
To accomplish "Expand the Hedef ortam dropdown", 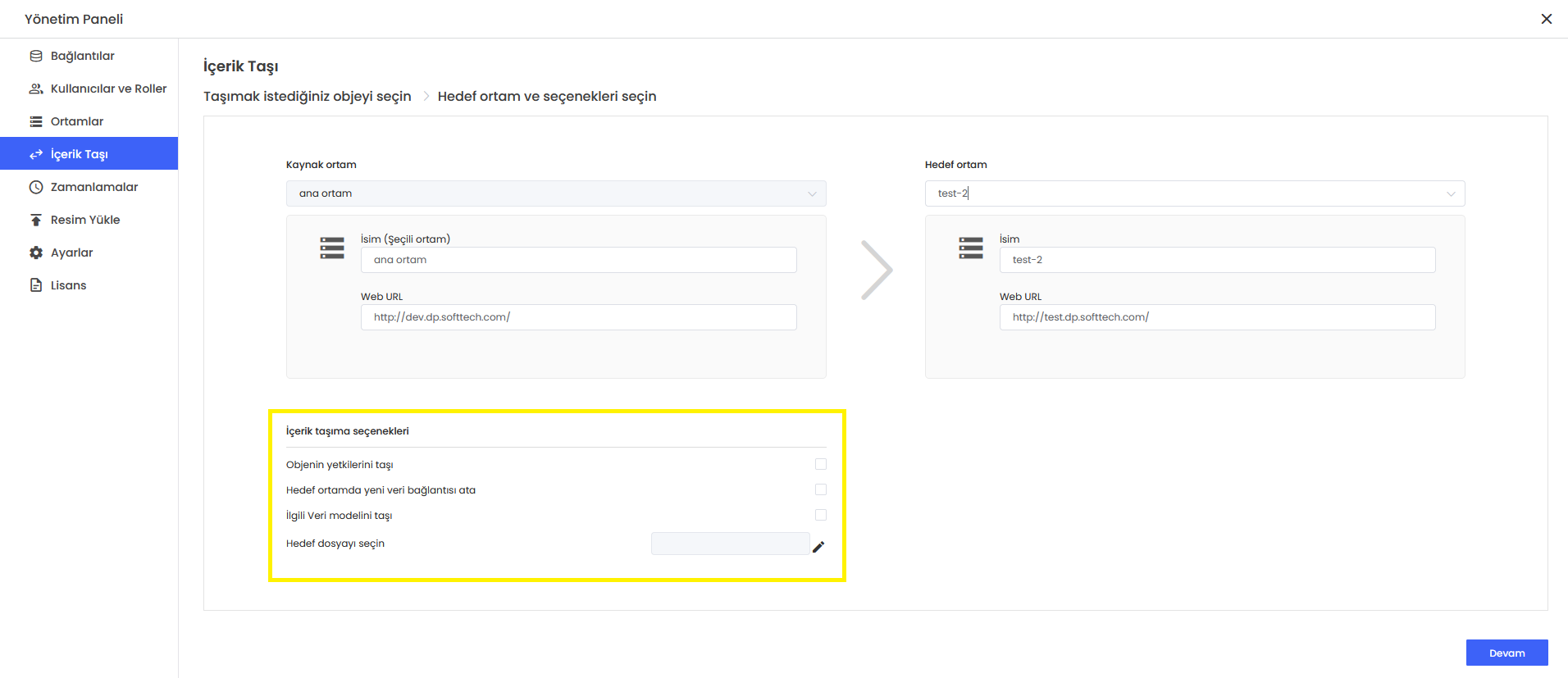I will (1194, 193).
